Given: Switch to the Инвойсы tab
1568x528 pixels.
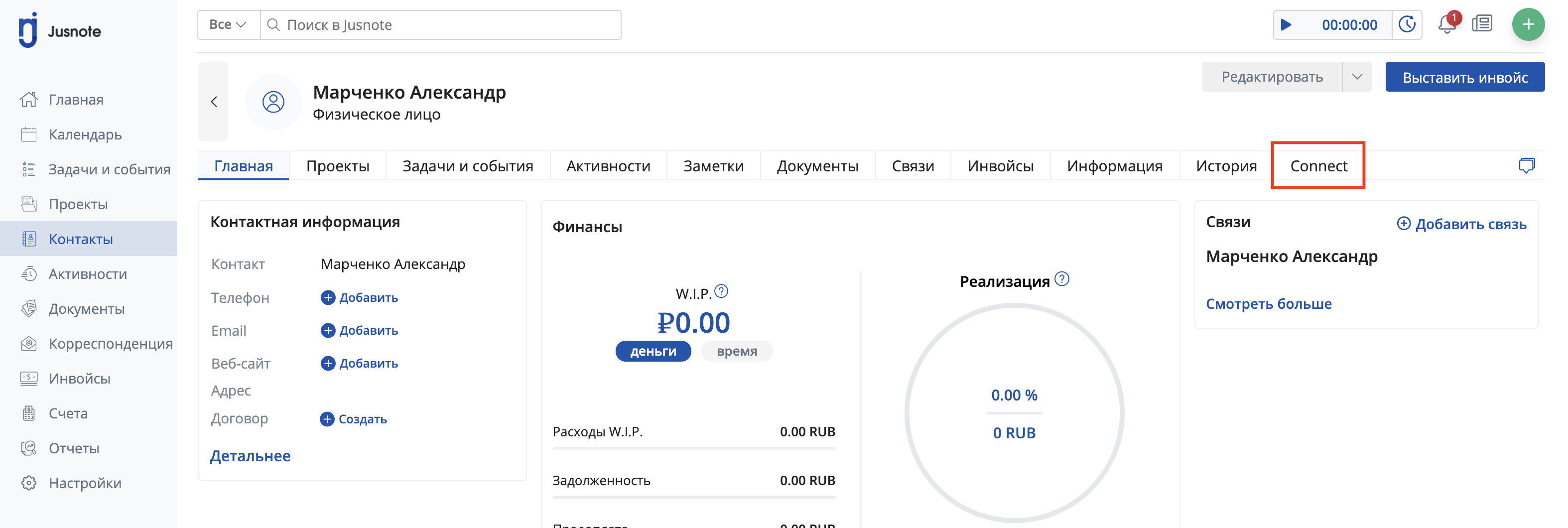Looking at the screenshot, I should click(x=1000, y=166).
